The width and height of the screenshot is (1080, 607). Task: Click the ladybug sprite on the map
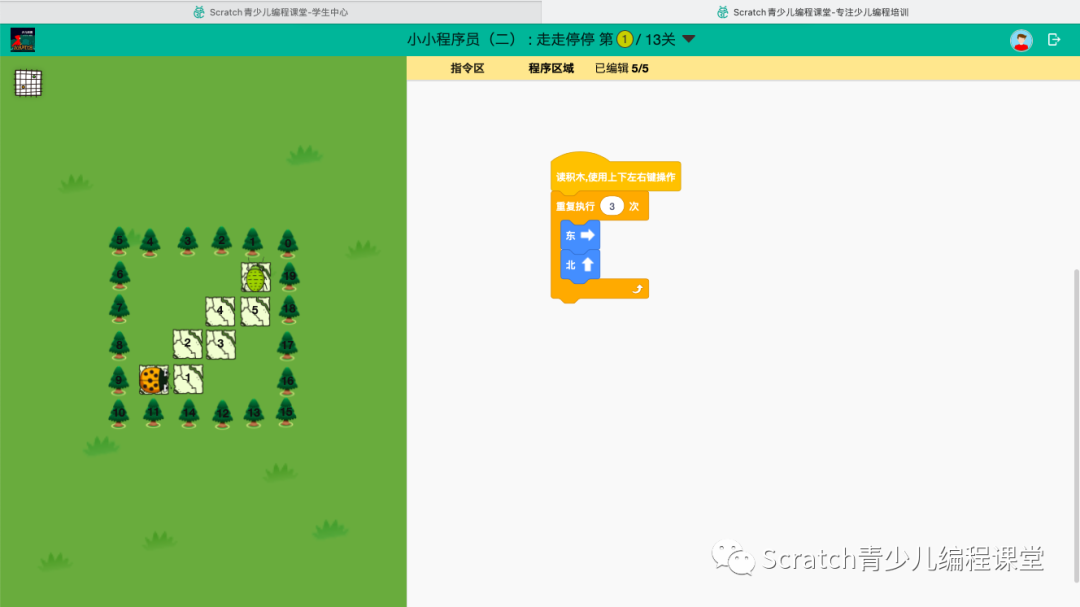[153, 380]
